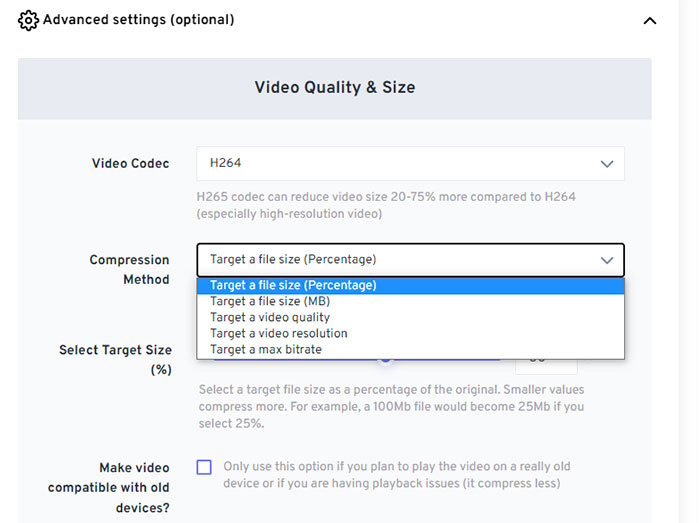Click the Compression Method label
This screenshot has height=523, width=700.
(129, 270)
